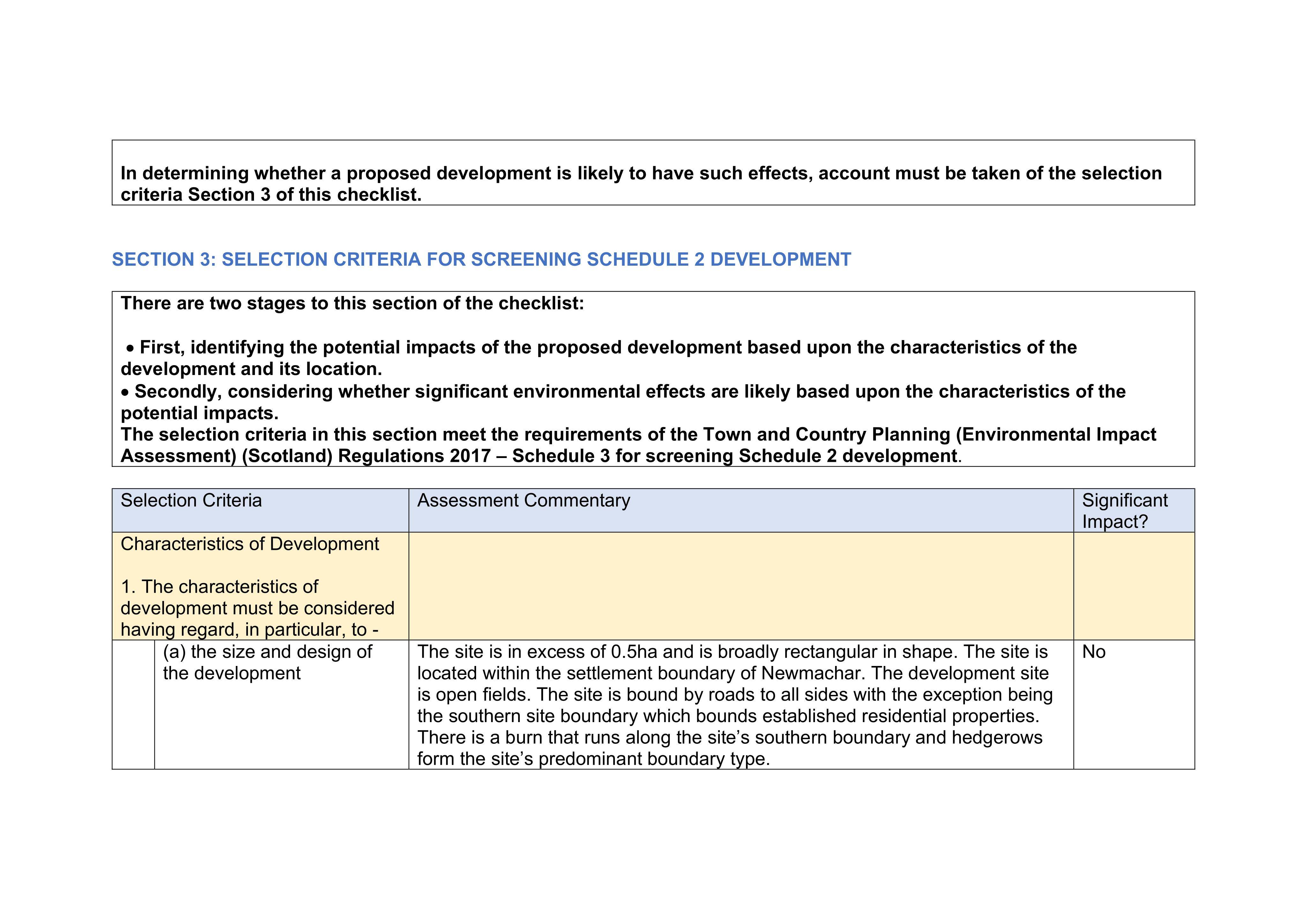Select the 'First, identifying the potential impacts' bullet
The width and height of the screenshot is (1307, 924).
click(x=599, y=358)
